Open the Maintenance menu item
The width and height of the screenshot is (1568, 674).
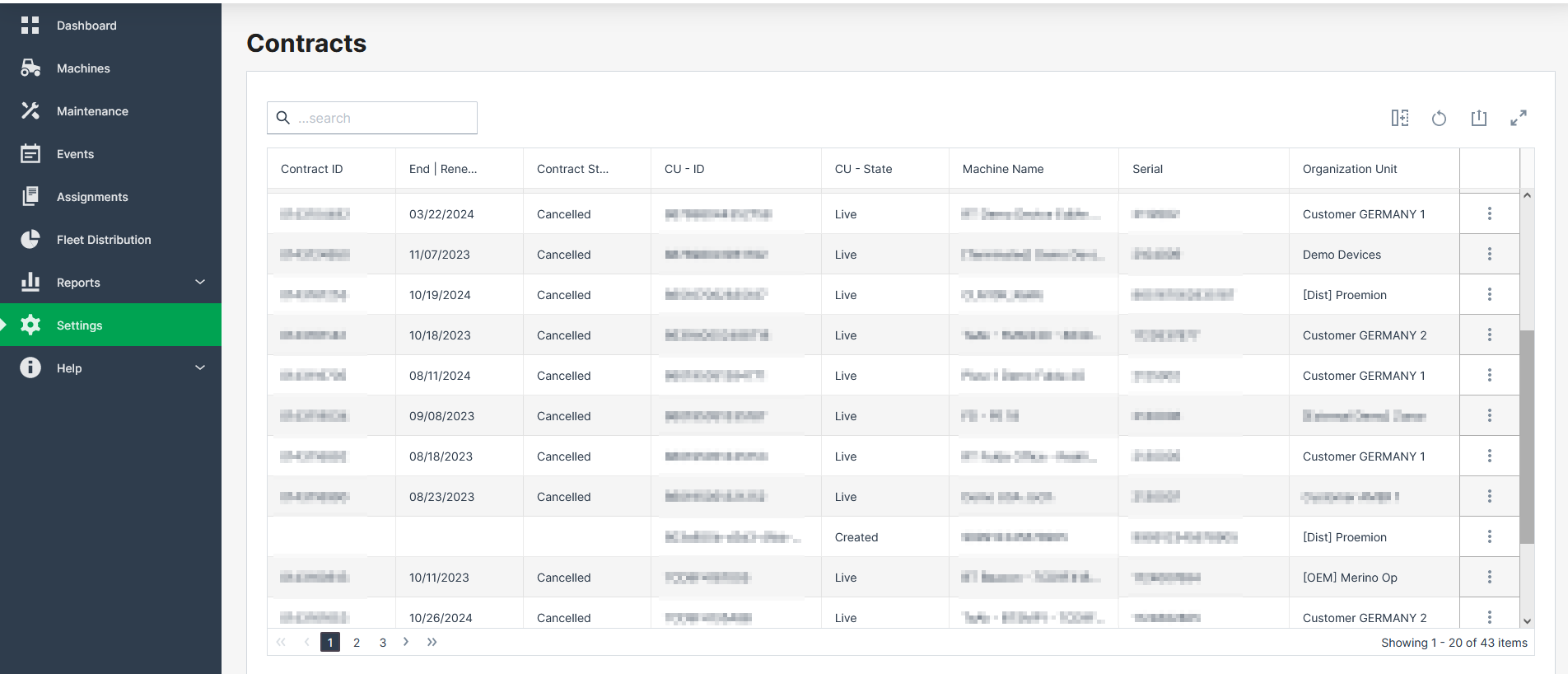click(92, 111)
